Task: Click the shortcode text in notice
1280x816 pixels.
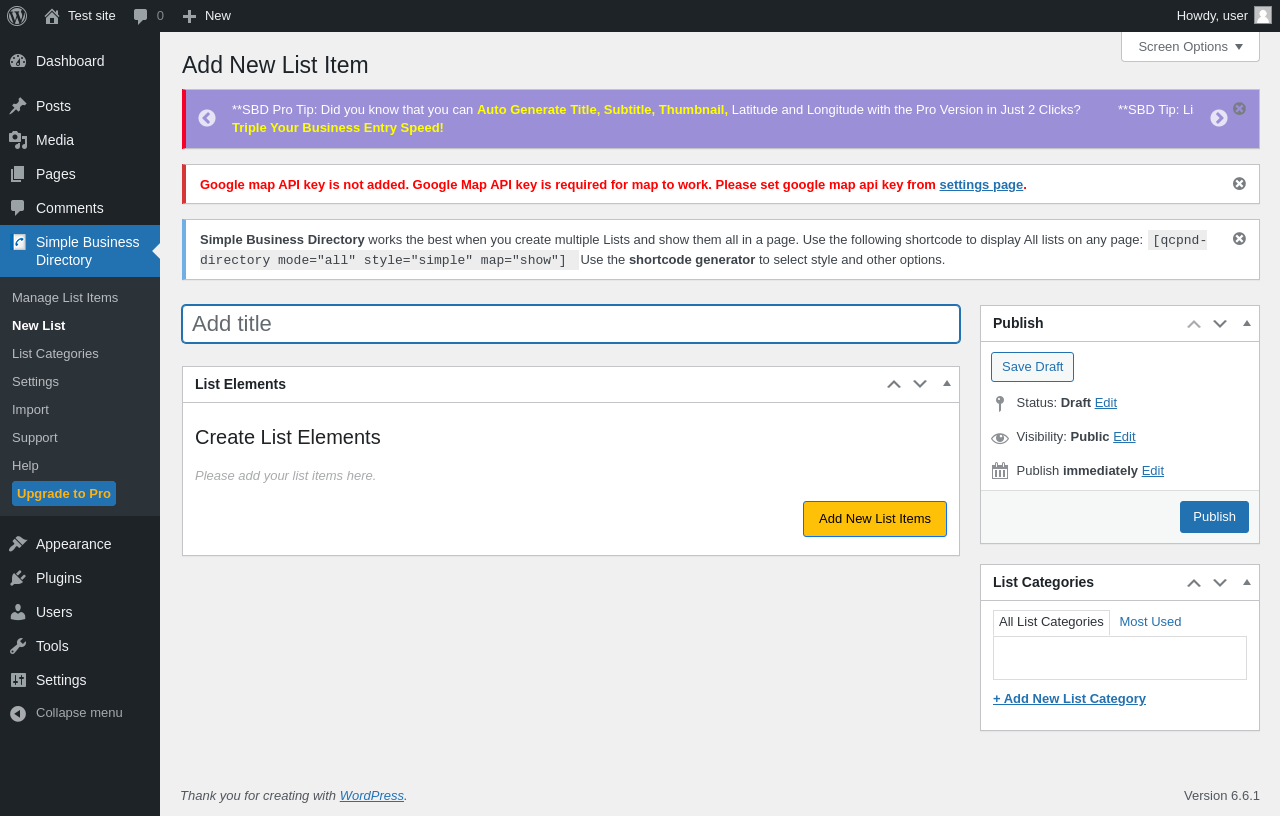Action: [703, 250]
